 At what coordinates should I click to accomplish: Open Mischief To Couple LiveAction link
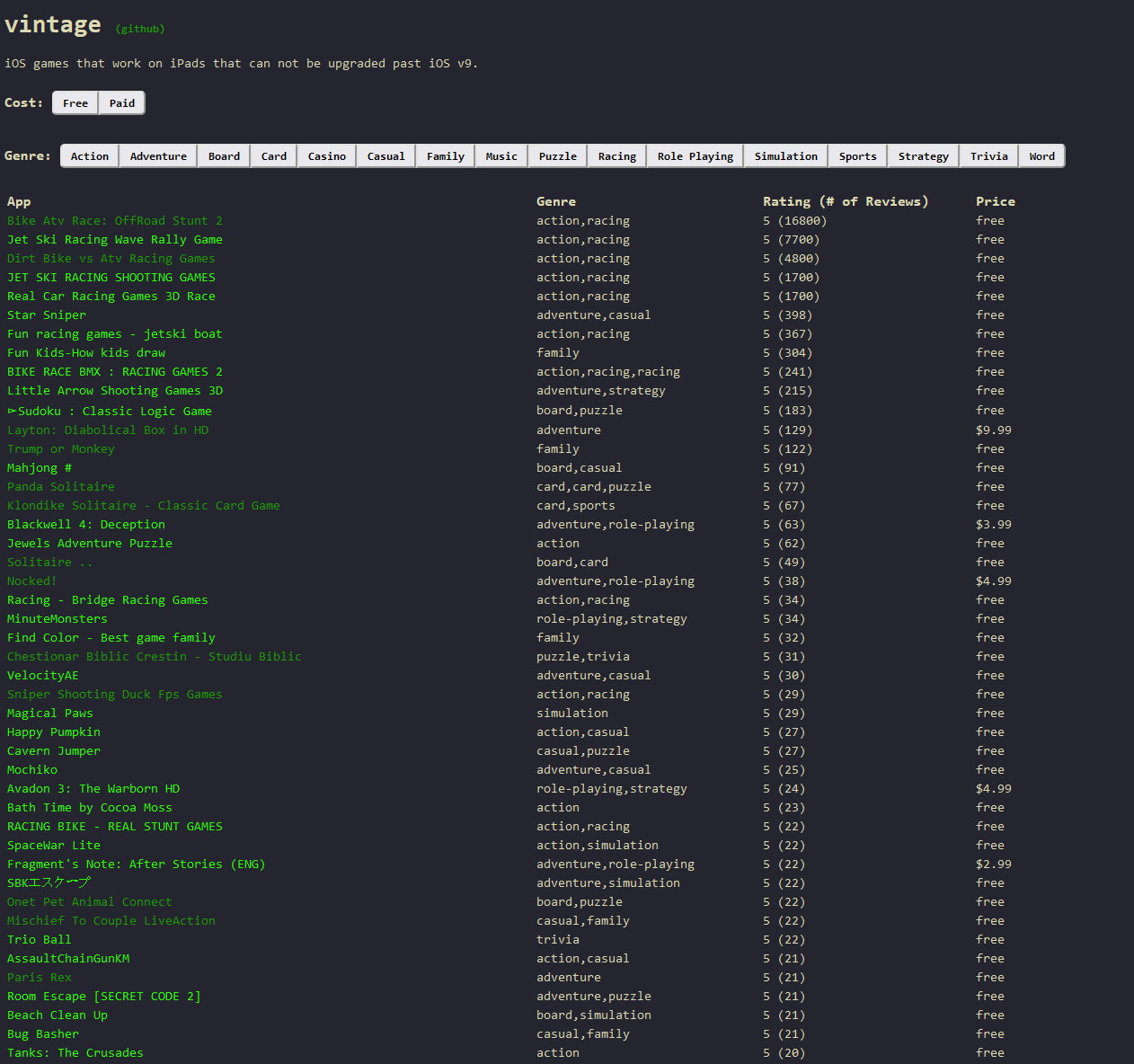[x=111, y=921]
